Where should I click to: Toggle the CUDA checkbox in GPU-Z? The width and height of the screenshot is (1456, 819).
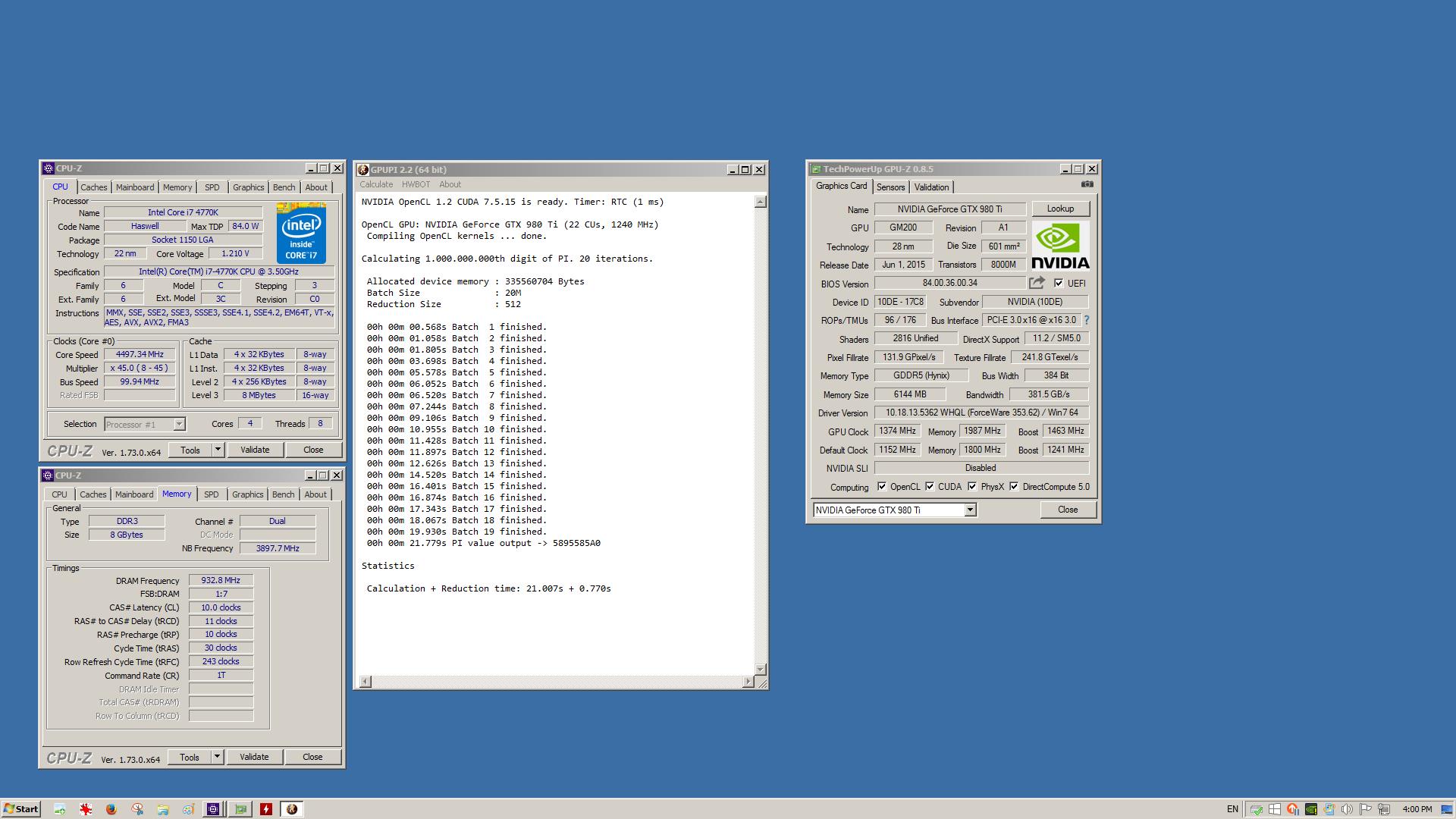930,487
